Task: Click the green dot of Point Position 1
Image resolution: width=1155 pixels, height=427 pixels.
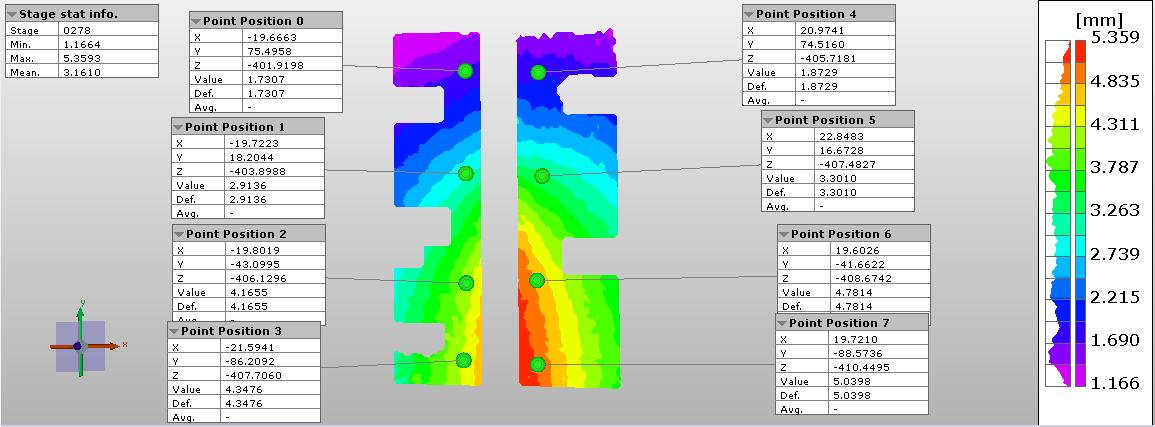Action: pos(465,173)
